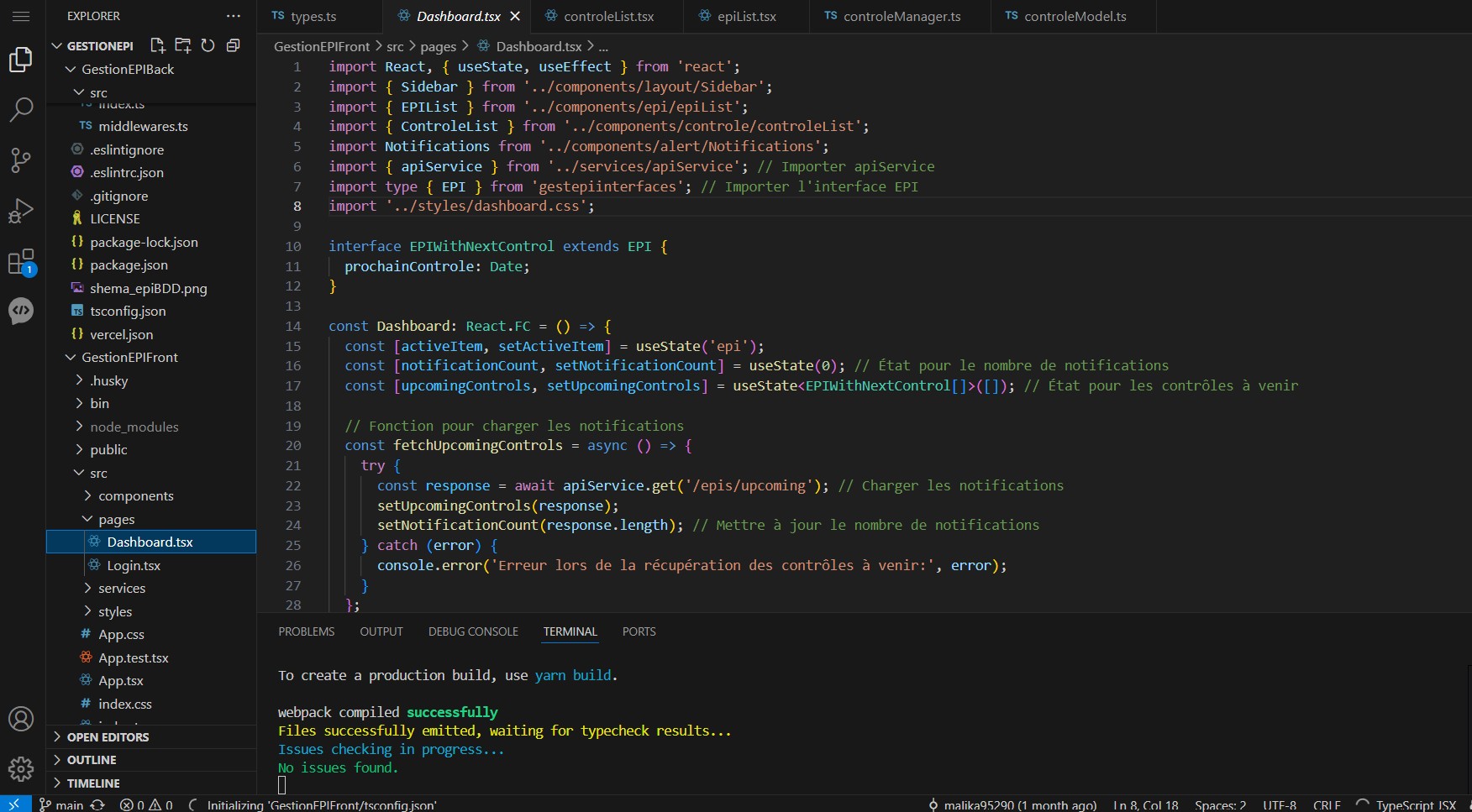1472x812 pixels.
Task: Refresh the explorer file tree
Action: [208, 45]
